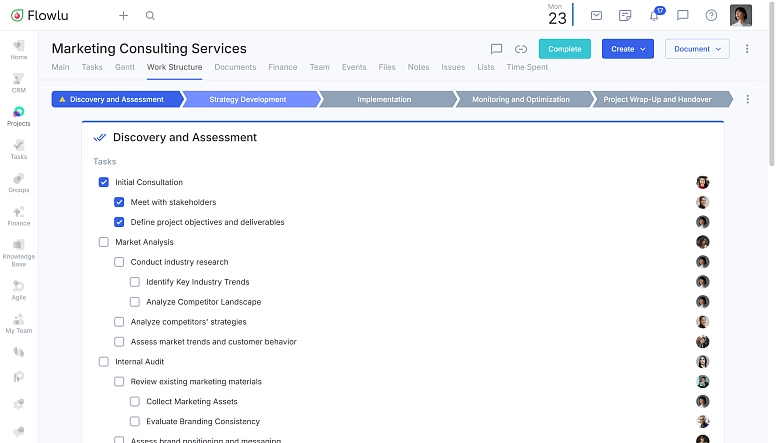Open the Create dropdown button
This screenshot has width=776, height=443.
coord(628,49)
